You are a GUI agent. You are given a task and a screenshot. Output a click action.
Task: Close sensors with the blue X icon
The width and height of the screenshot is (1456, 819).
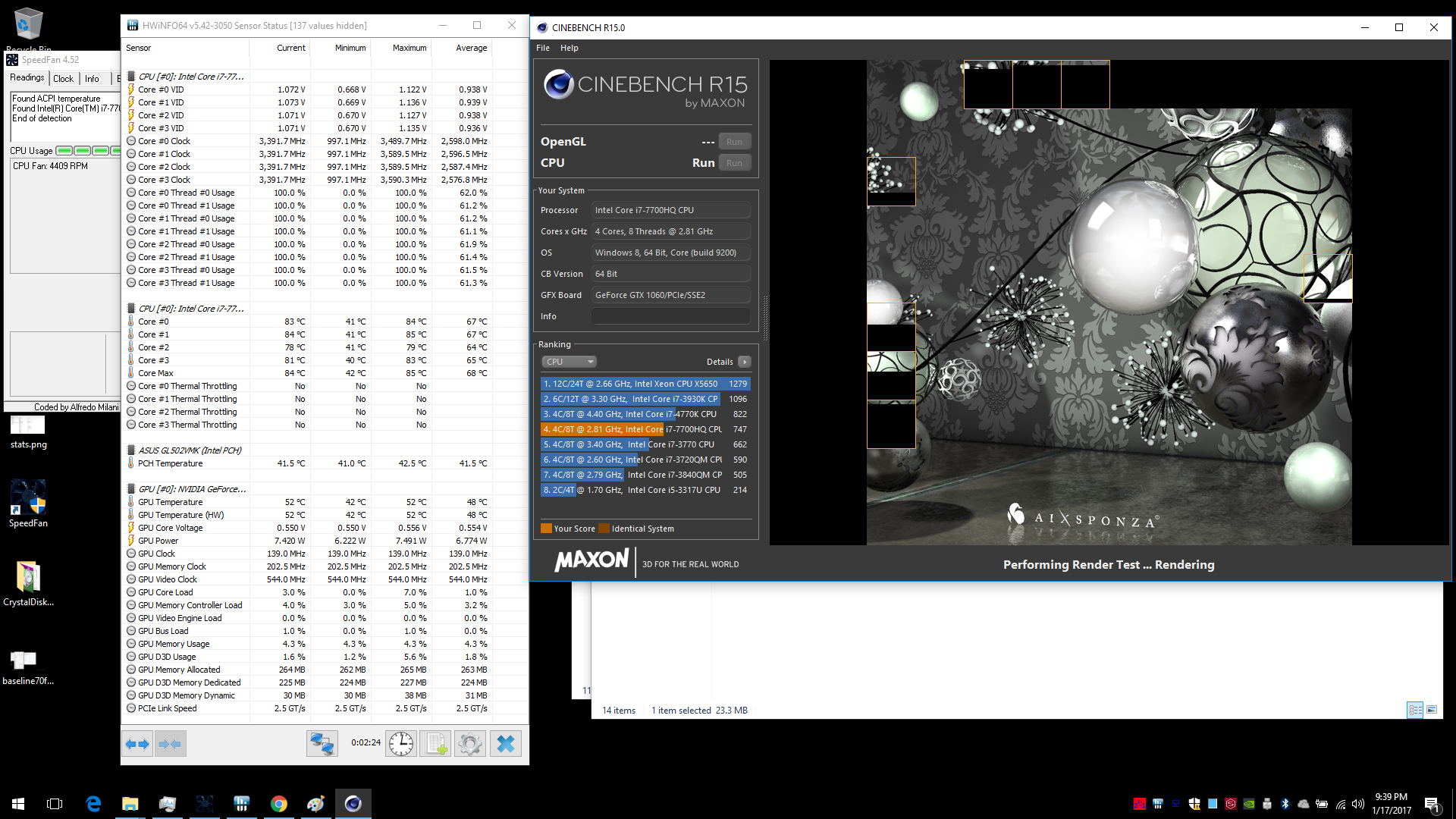click(x=506, y=744)
